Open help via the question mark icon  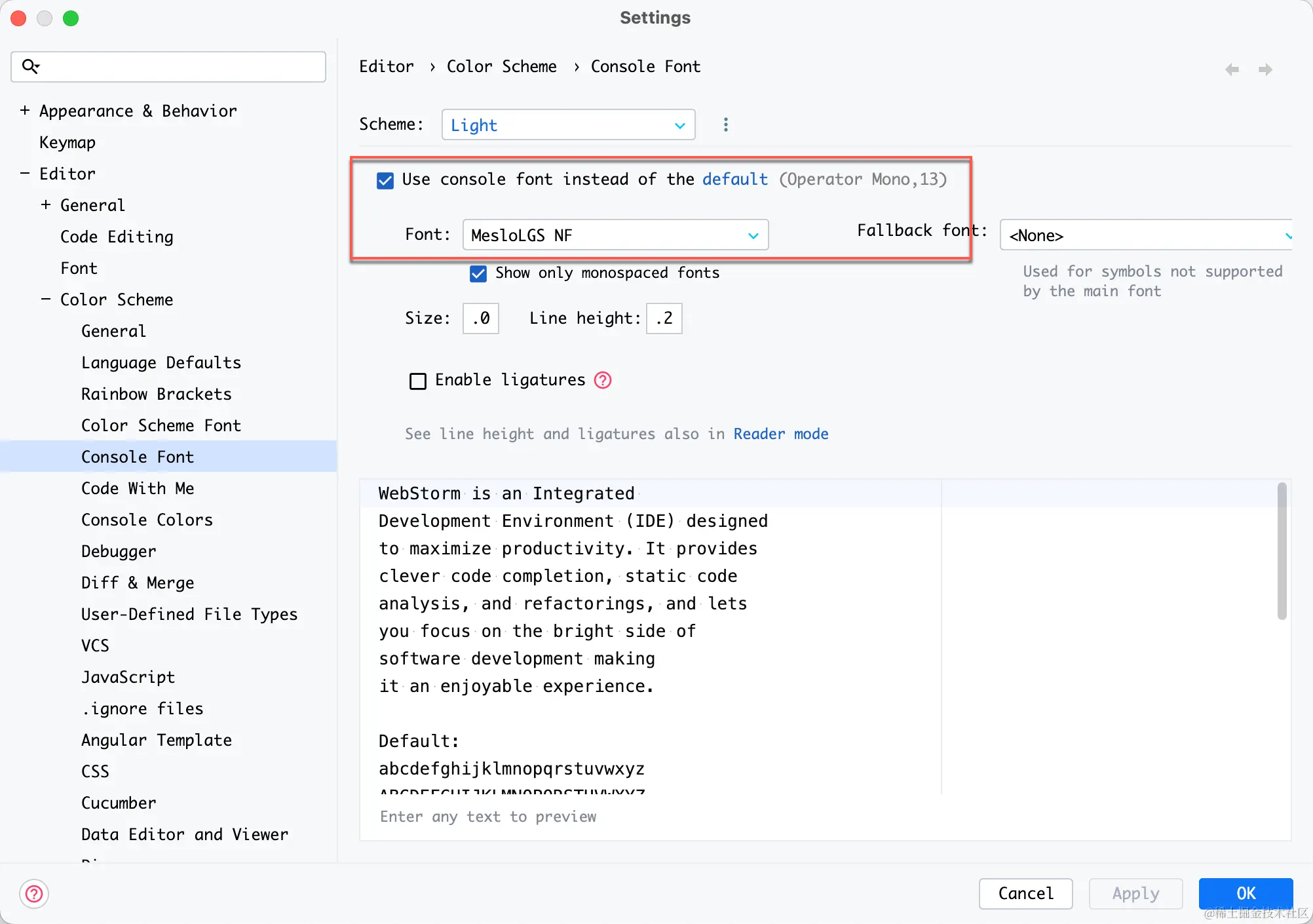pyautogui.click(x=33, y=894)
